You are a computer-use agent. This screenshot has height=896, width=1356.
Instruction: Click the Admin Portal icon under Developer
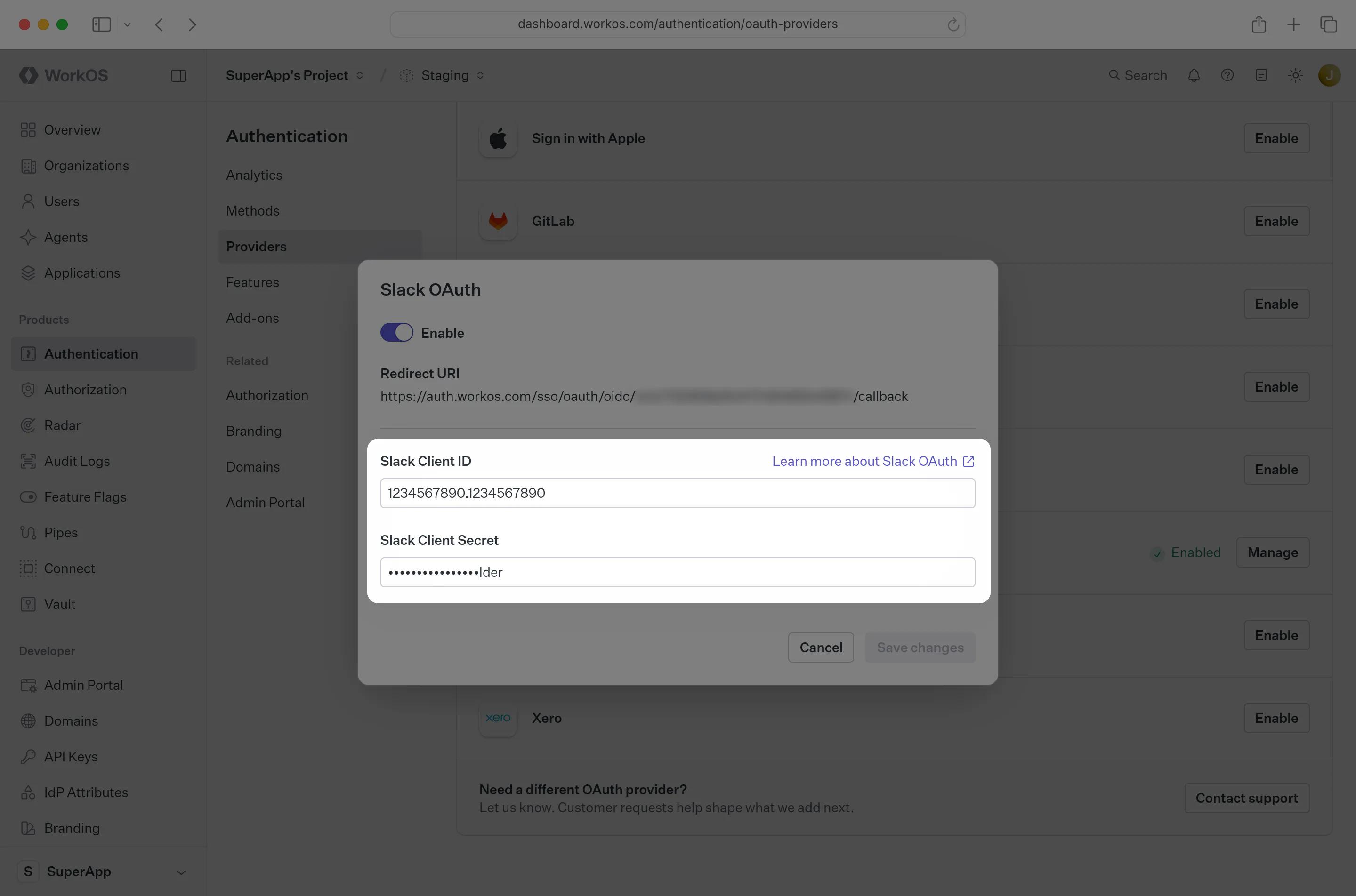point(28,685)
